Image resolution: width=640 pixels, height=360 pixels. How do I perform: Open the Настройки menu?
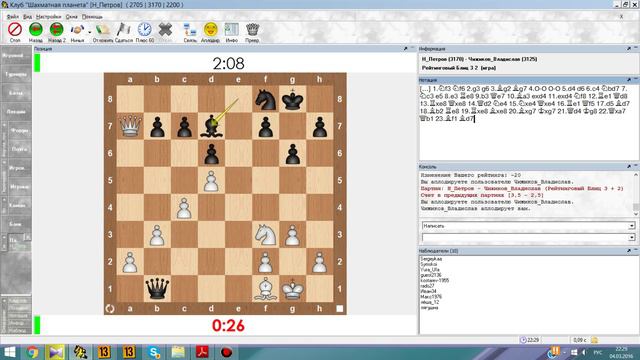(49, 17)
